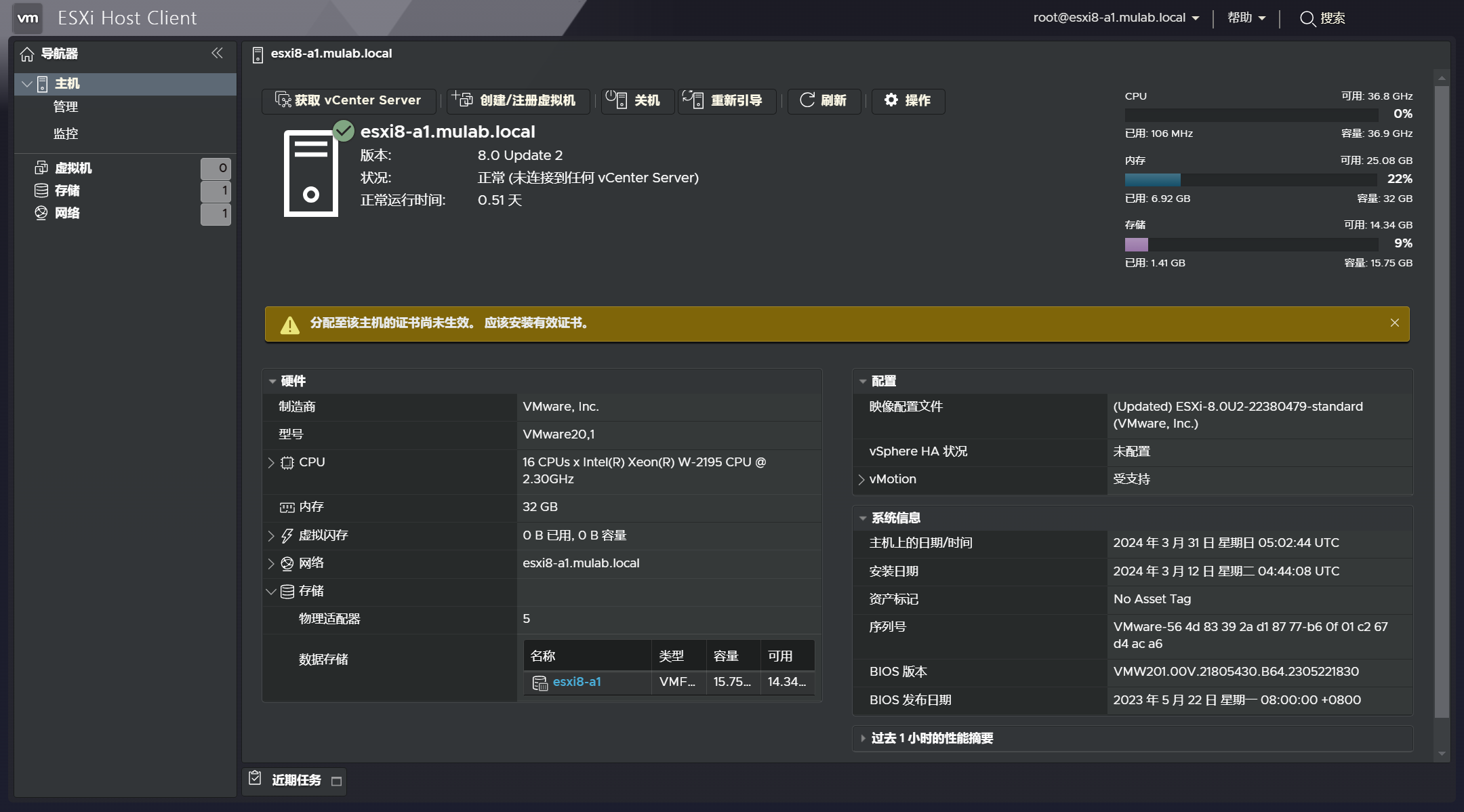Click the memory usage bar

[1251, 180]
